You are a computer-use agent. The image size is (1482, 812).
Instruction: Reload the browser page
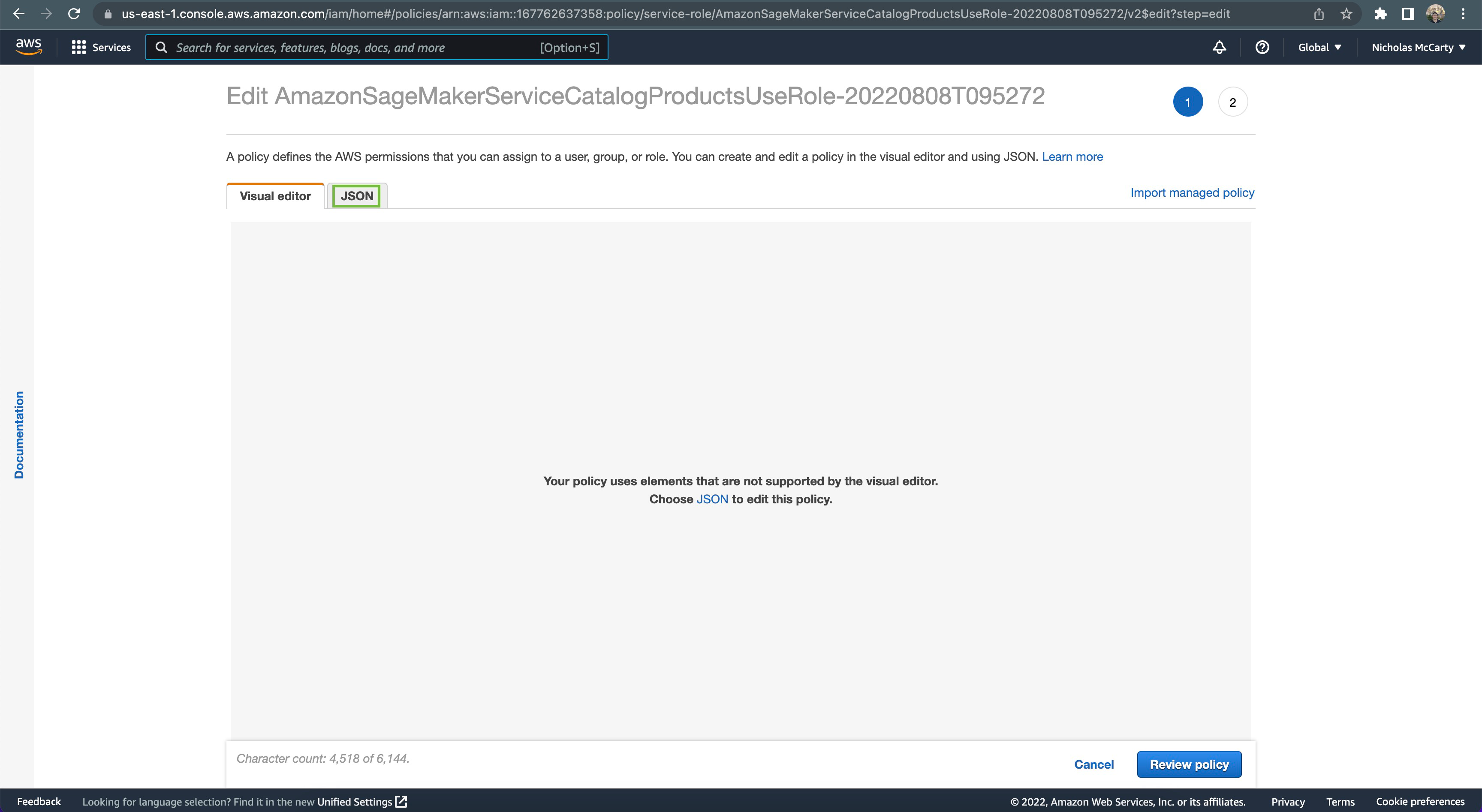tap(74, 14)
